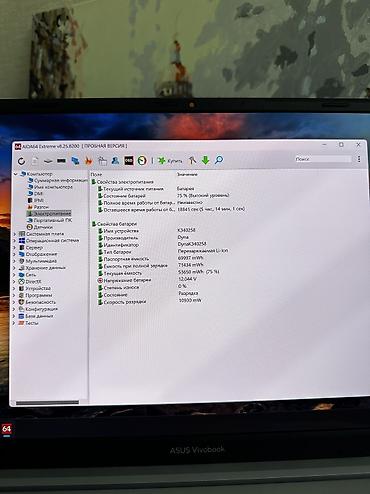Click the Состояние батарей row
Screen dimensions: 370x494
click(163, 196)
